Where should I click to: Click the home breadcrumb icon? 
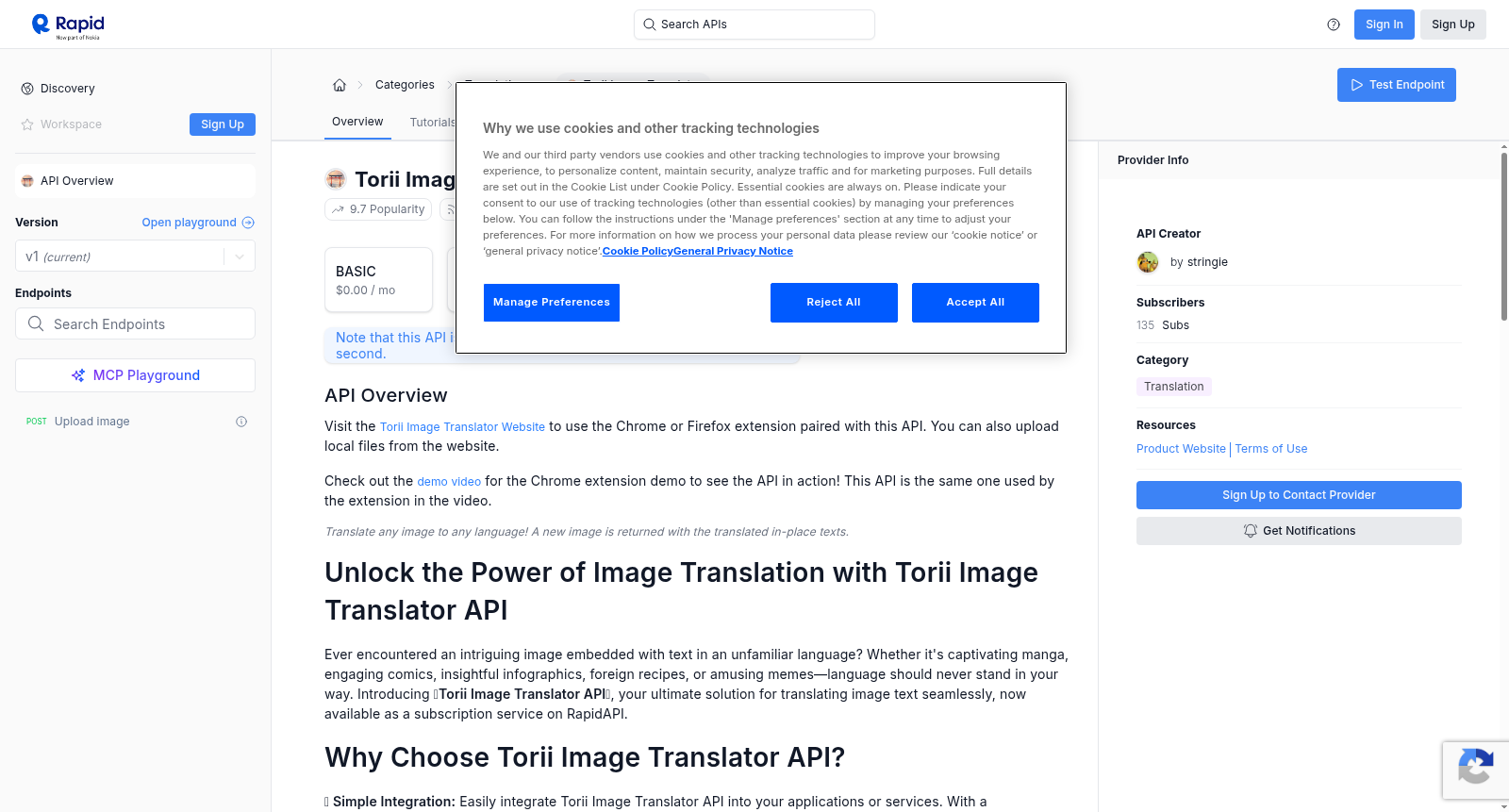click(x=340, y=85)
